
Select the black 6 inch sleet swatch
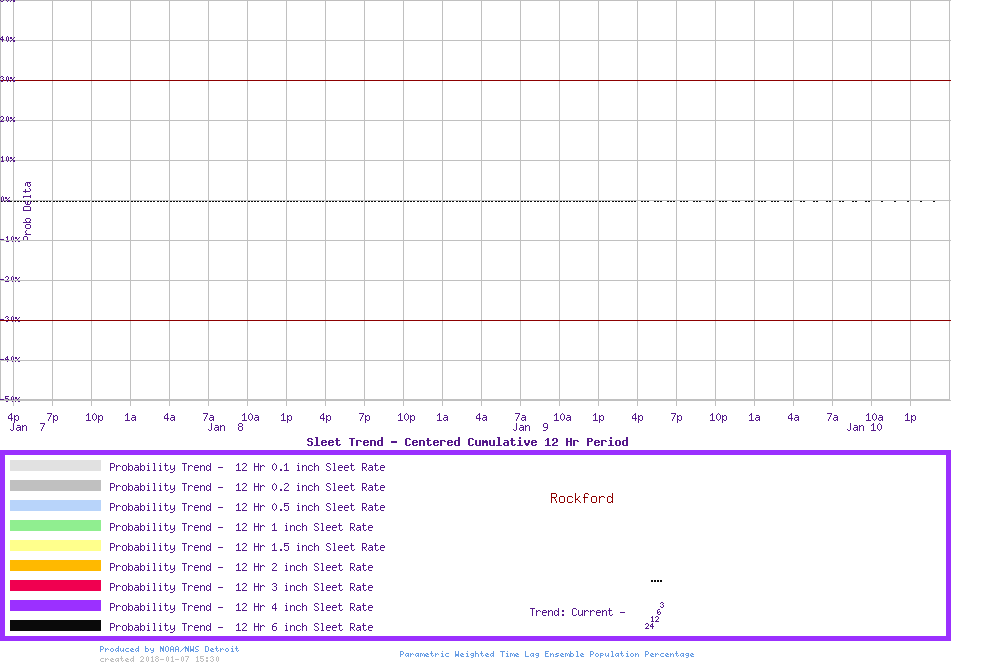tap(55, 626)
